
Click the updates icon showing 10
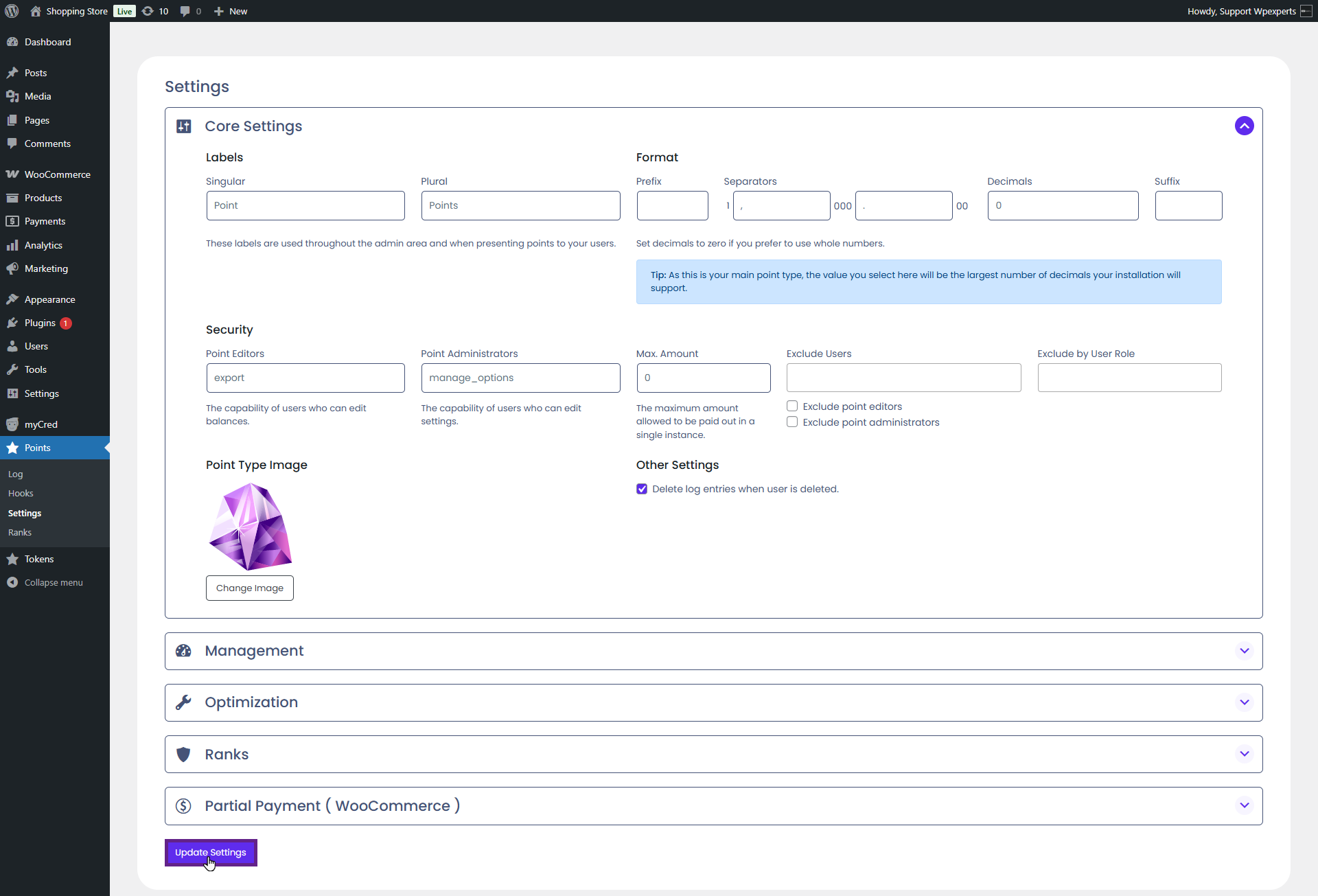pos(148,11)
